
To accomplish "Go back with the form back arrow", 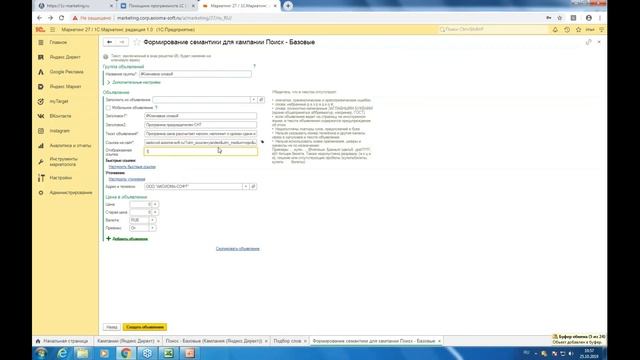I will pyautogui.click(x=109, y=42).
